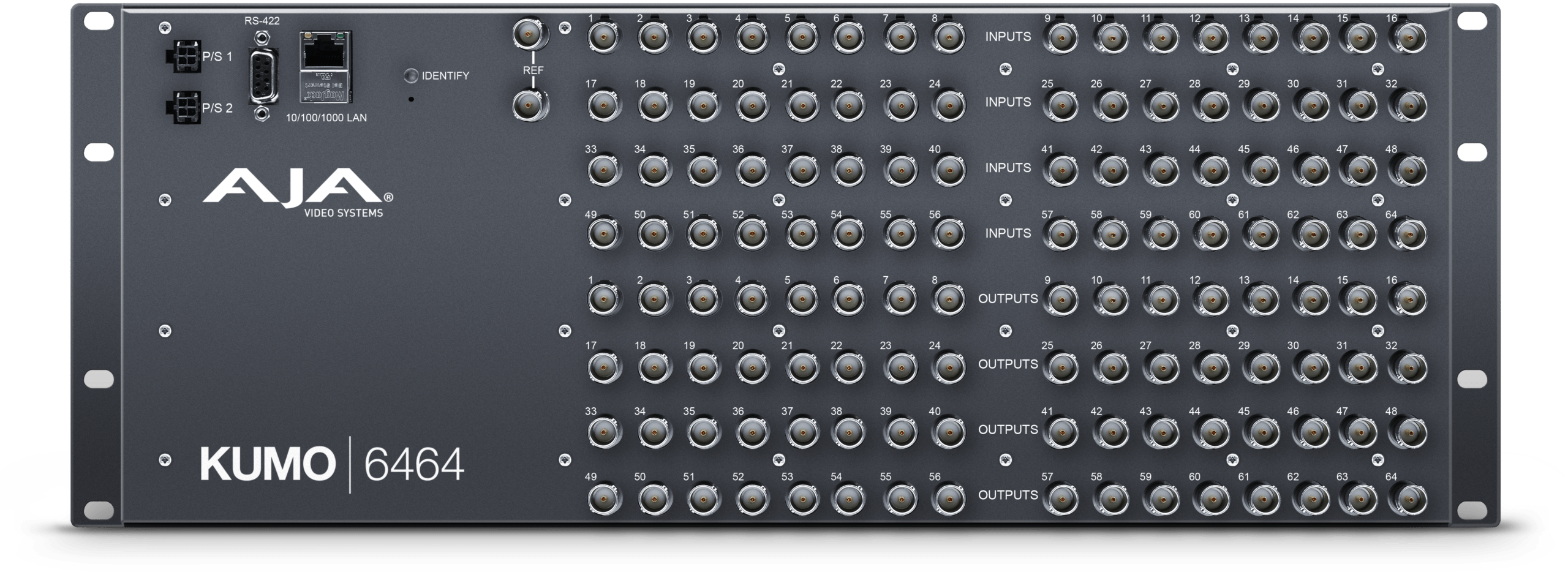Select the Output 8 BNC connector
The image size is (1568, 583).
click(948, 300)
